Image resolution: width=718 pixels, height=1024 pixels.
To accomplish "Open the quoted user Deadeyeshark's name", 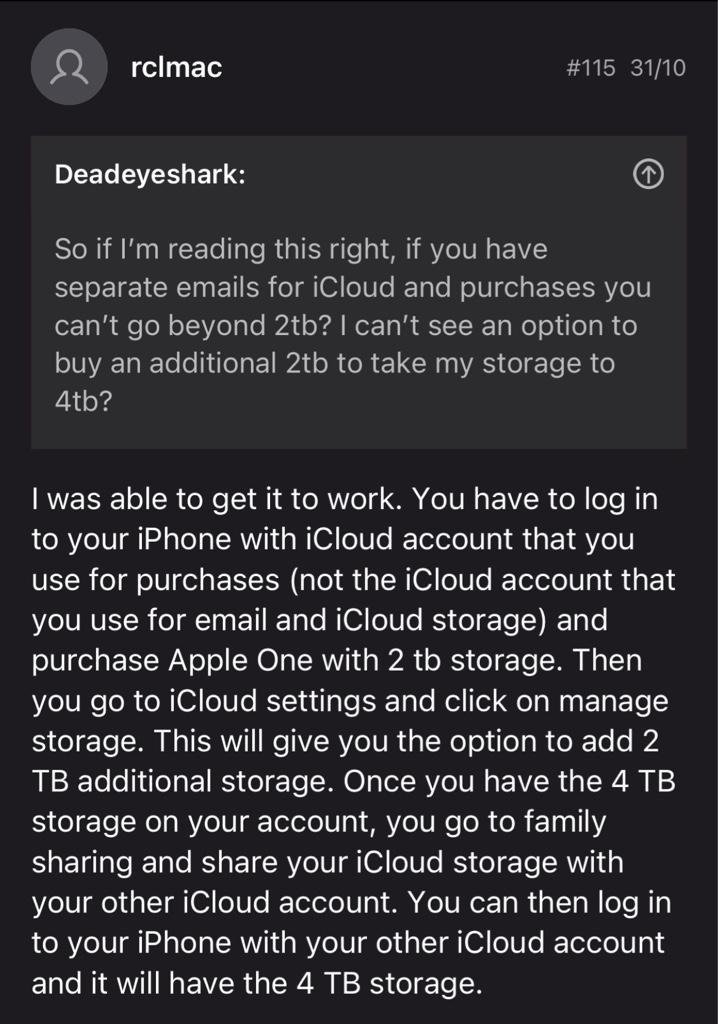I will [150, 175].
